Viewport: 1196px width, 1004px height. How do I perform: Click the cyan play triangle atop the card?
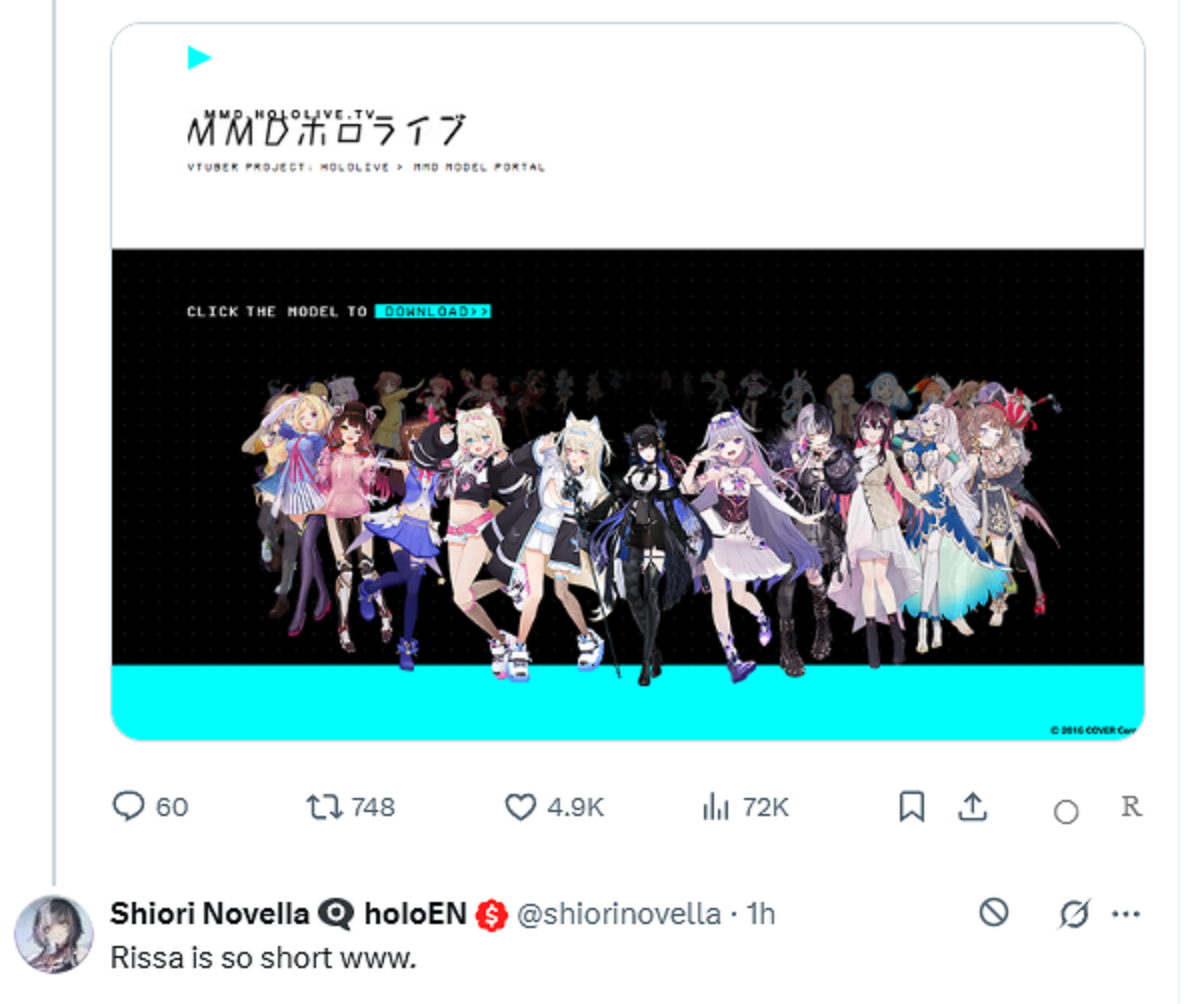[x=199, y=57]
